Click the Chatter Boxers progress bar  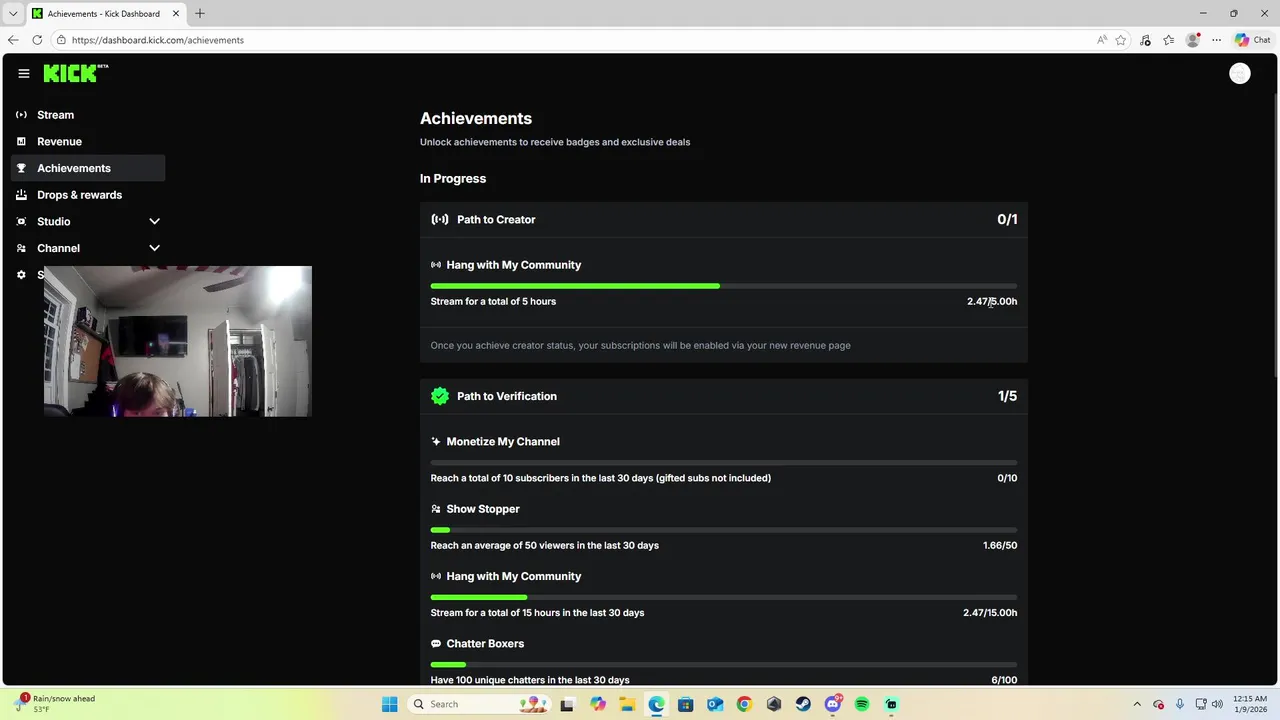(x=724, y=664)
